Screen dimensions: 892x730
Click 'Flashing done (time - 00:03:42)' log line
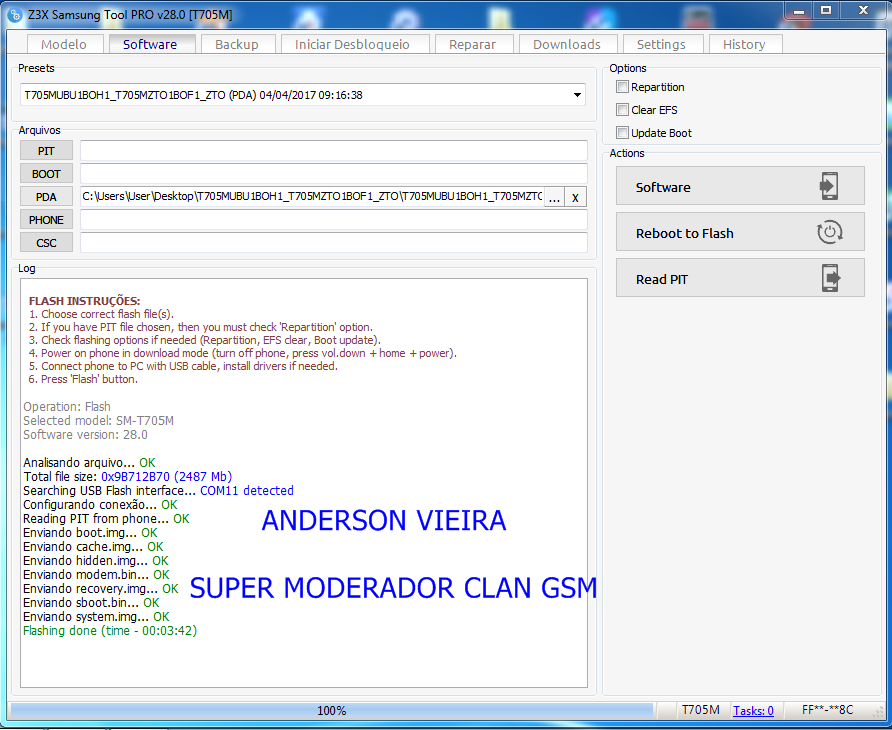110,630
